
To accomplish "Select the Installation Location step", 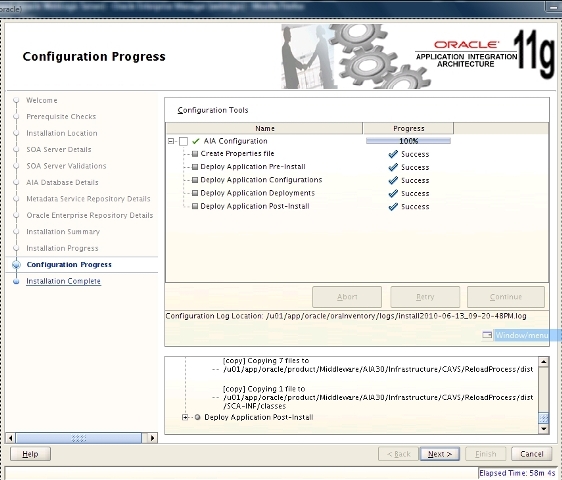I will [x=62, y=133].
